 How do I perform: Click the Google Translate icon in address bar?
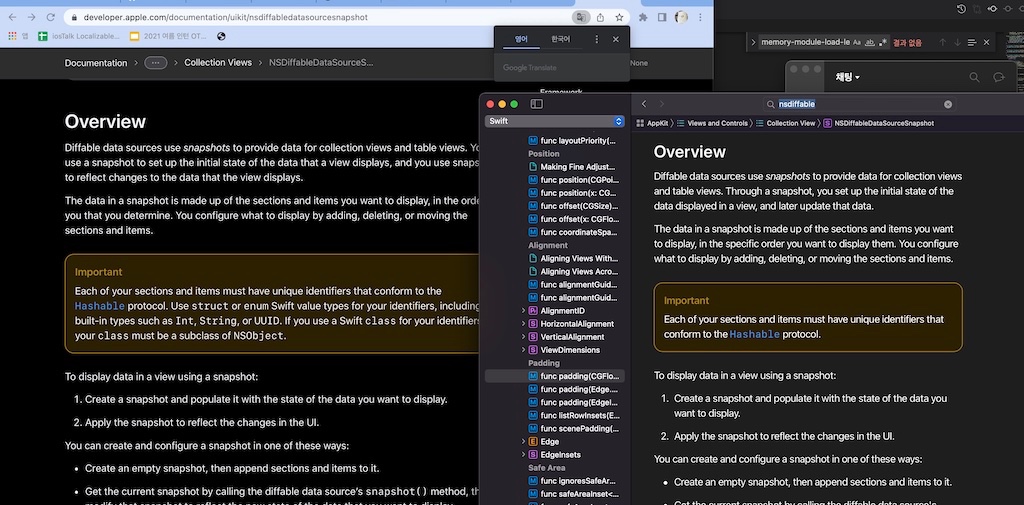point(580,17)
